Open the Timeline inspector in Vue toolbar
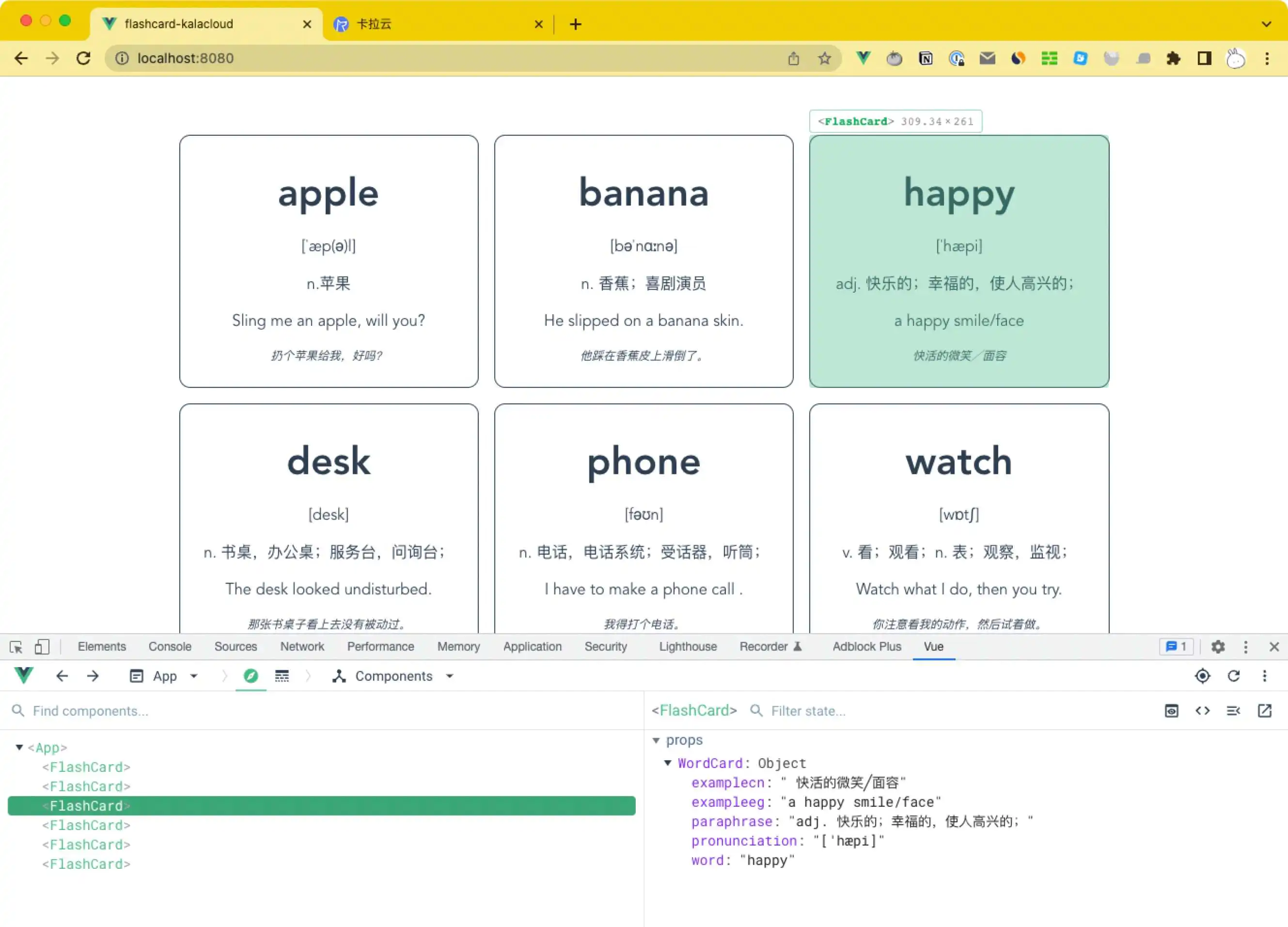 coord(282,676)
